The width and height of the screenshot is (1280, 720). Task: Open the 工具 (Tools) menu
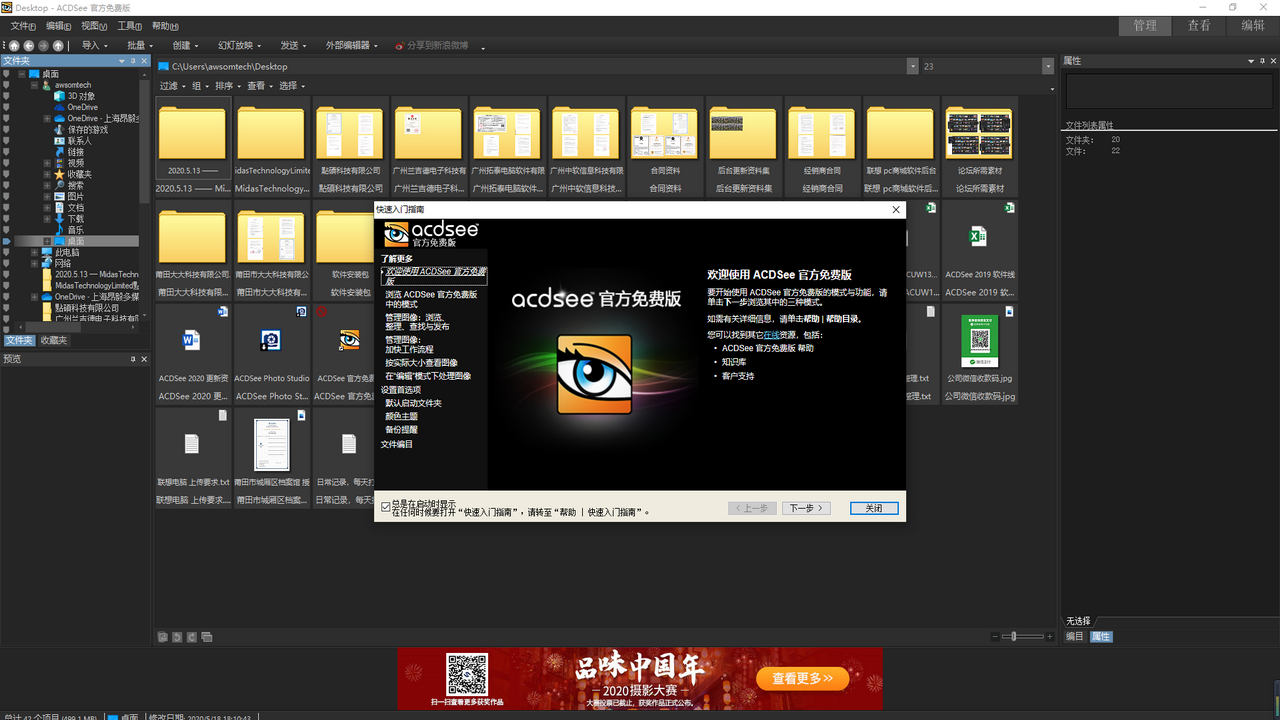[x=130, y=26]
